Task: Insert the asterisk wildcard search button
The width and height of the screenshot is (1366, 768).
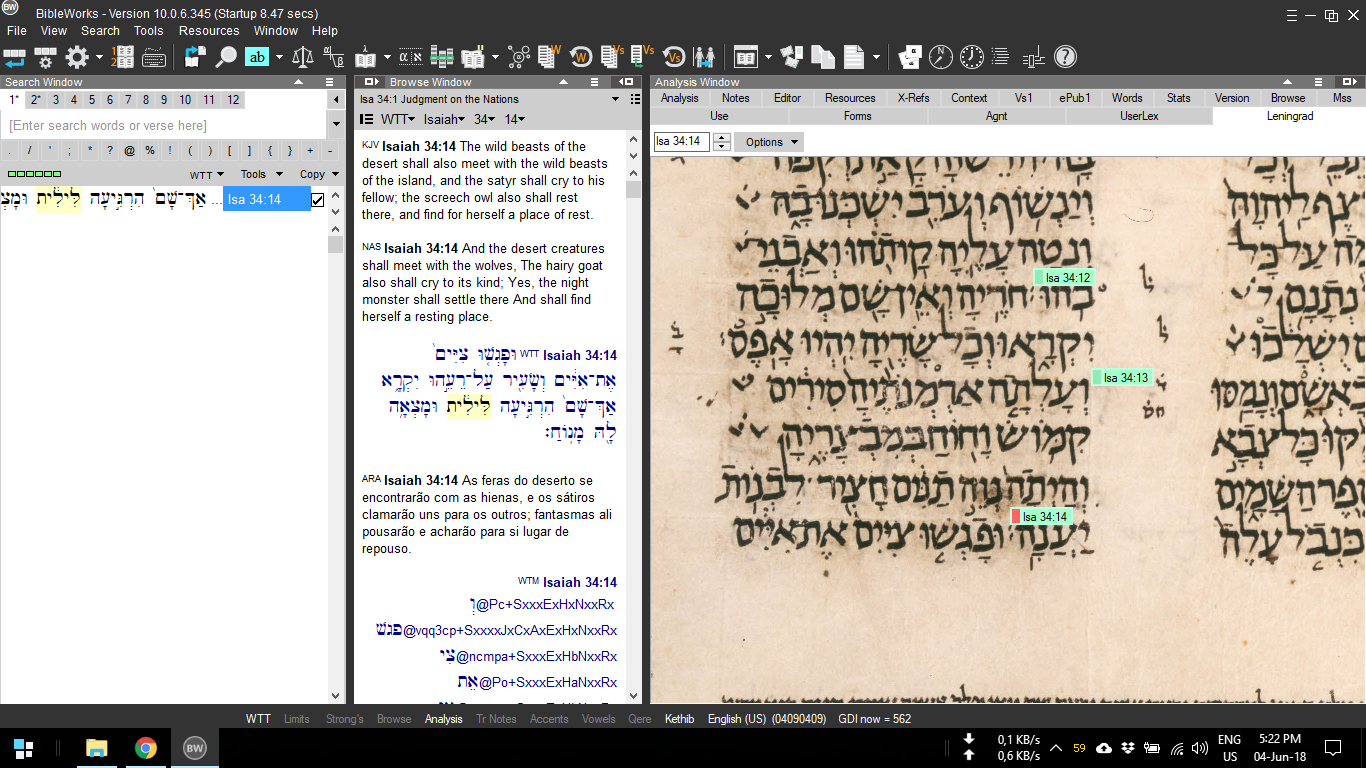Action: coord(90,151)
